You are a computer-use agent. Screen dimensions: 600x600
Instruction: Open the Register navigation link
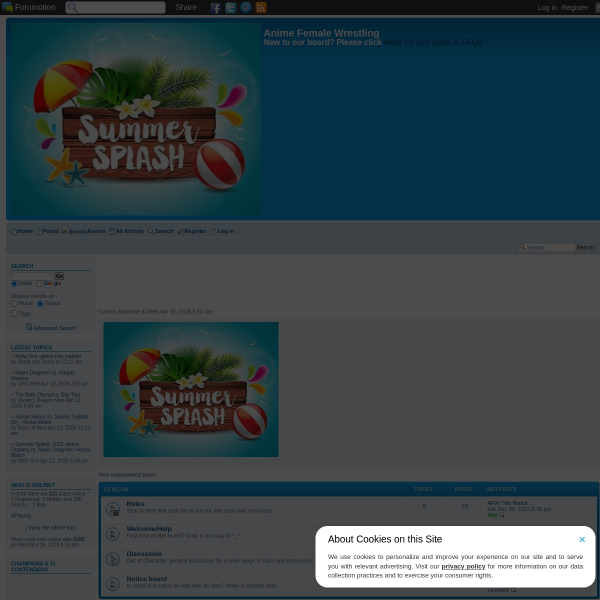(x=194, y=231)
